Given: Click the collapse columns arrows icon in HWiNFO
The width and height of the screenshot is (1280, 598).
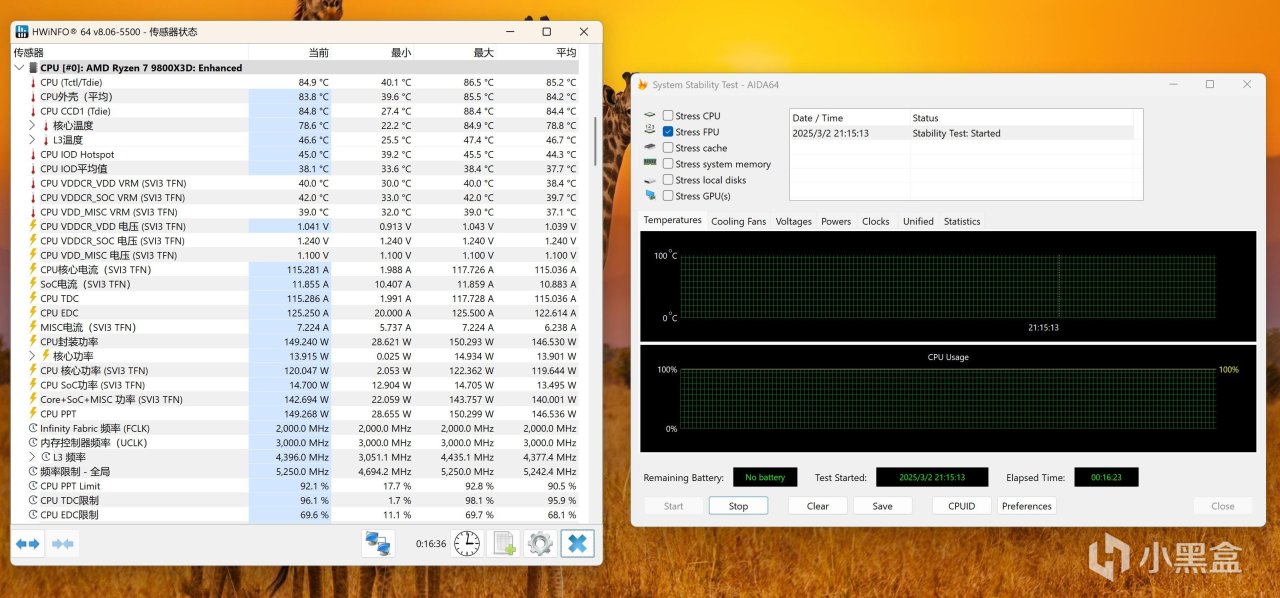Looking at the screenshot, I should (x=63, y=544).
